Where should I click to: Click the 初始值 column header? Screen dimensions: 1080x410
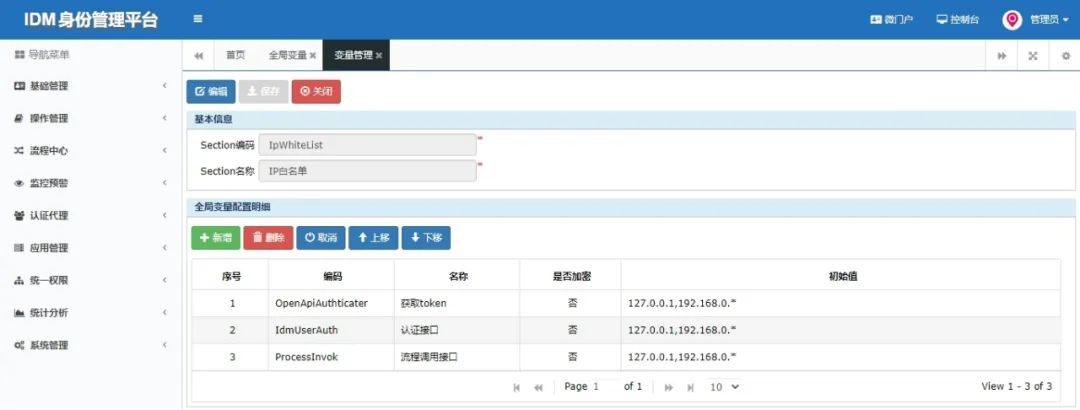tap(842, 276)
